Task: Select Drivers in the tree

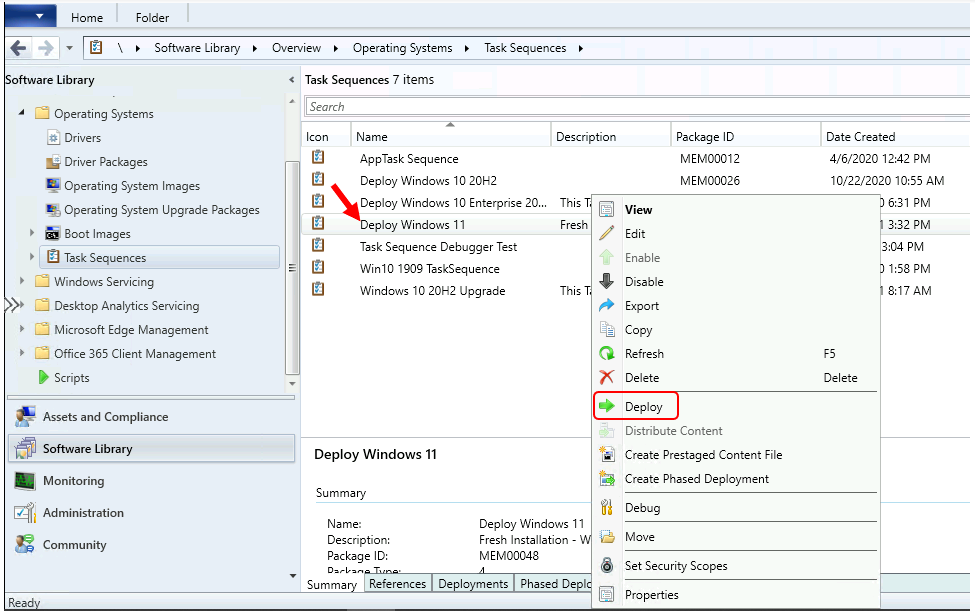Action: 82,137
